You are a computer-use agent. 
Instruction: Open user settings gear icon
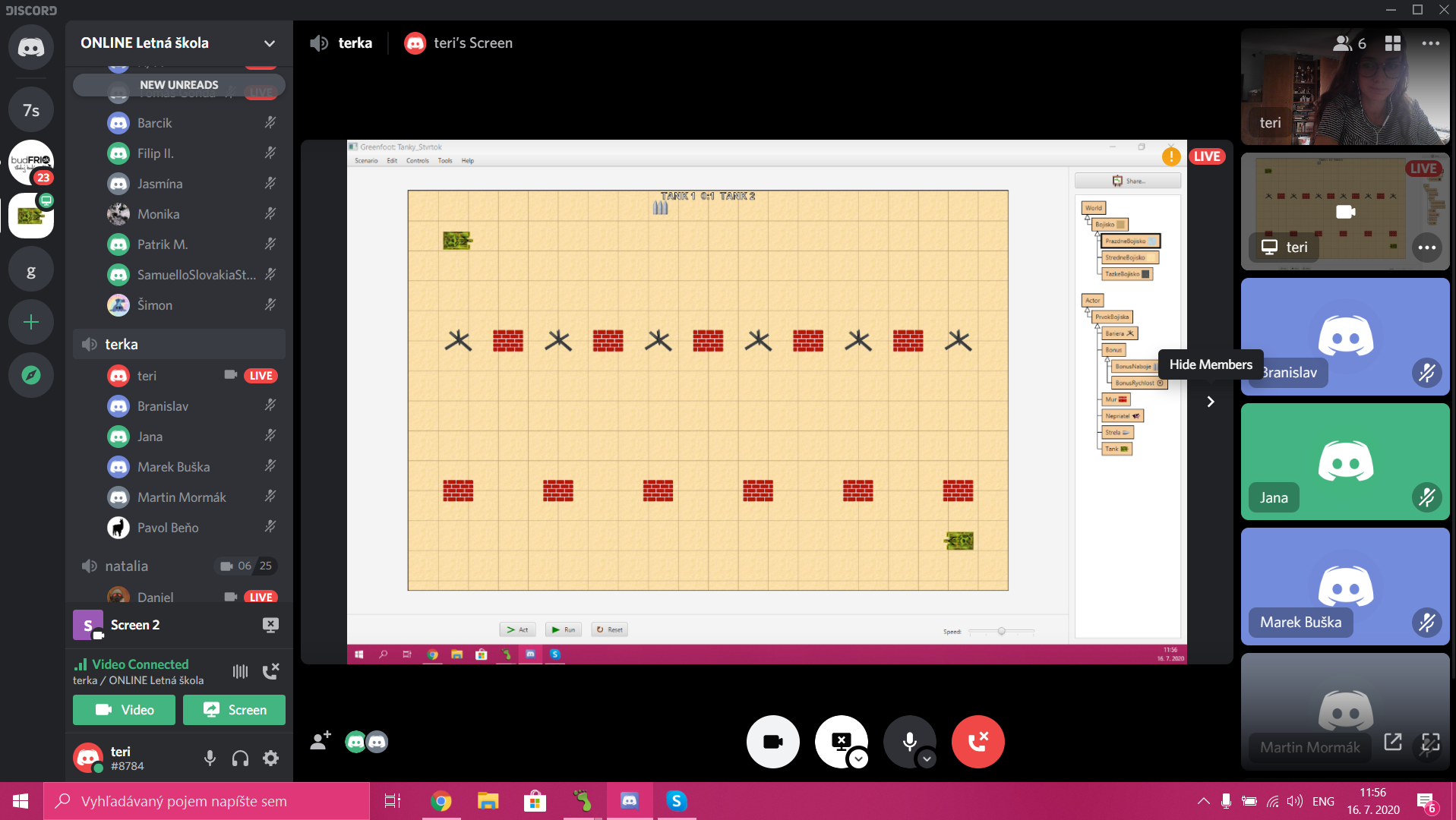[x=270, y=758]
